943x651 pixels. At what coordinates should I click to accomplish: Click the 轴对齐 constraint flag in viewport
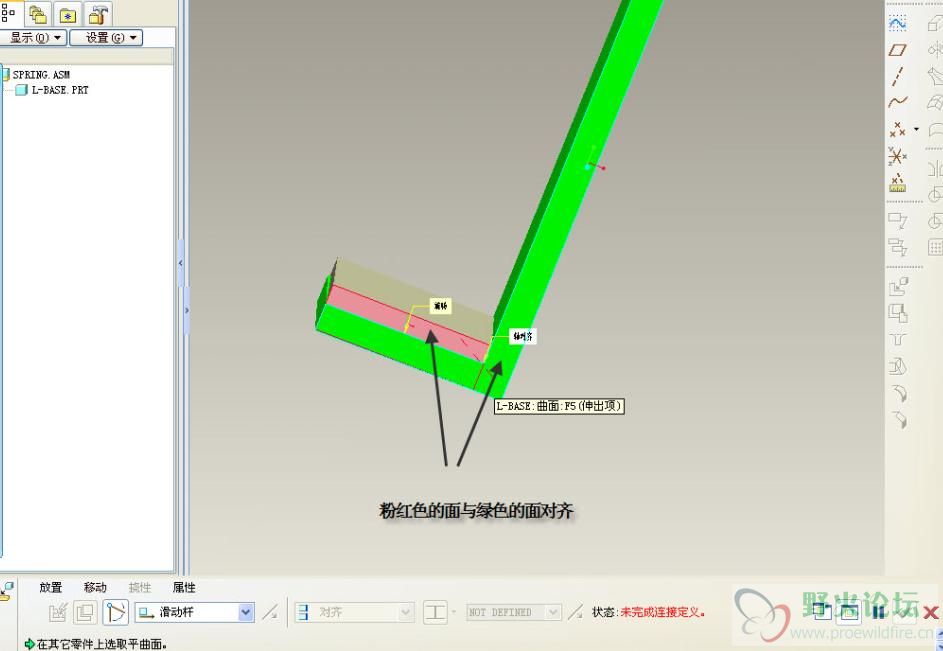pyautogui.click(x=523, y=336)
